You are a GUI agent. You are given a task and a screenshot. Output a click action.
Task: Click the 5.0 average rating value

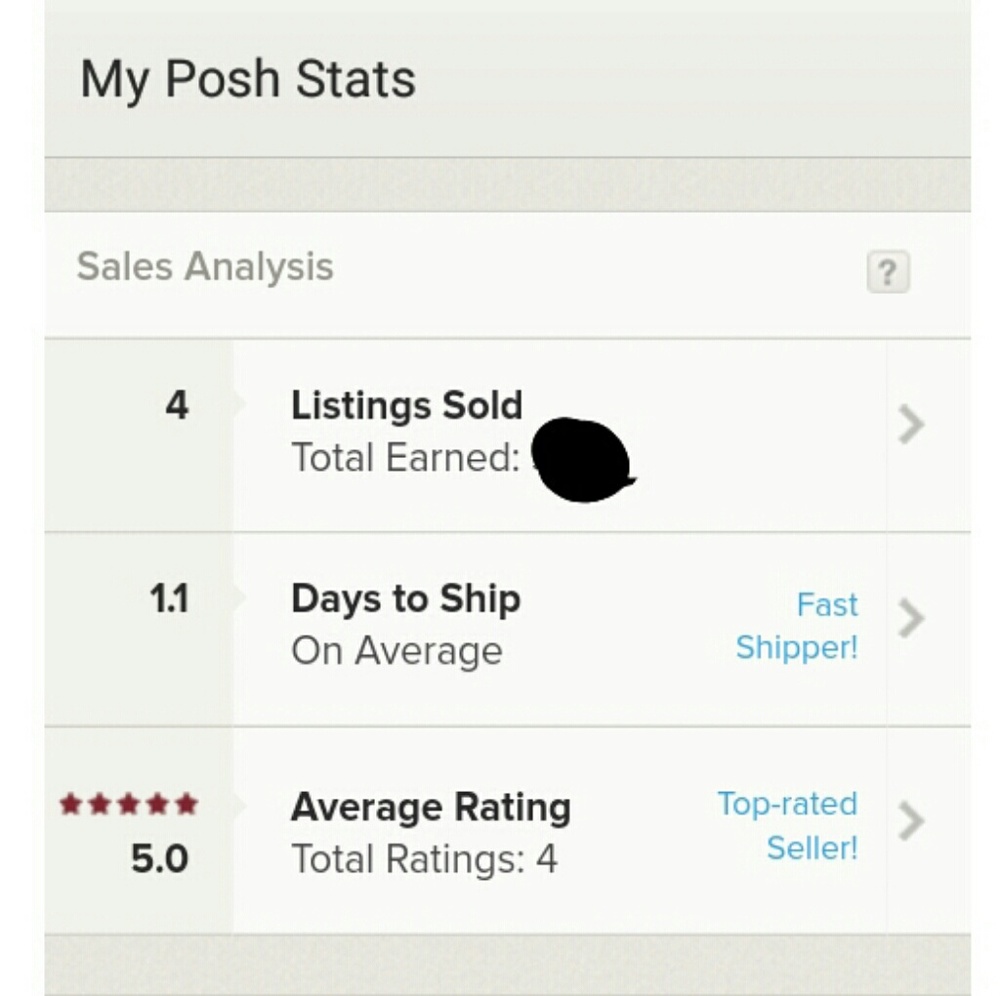click(x=160, y=858)
